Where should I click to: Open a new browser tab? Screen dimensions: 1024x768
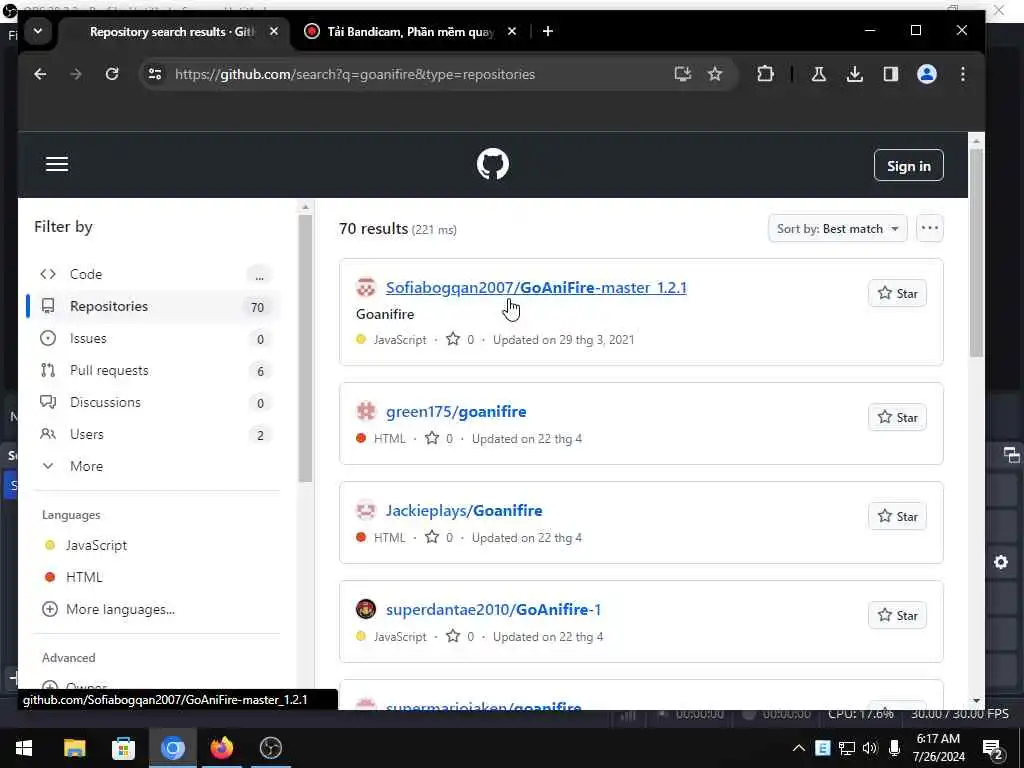[547, 31]
